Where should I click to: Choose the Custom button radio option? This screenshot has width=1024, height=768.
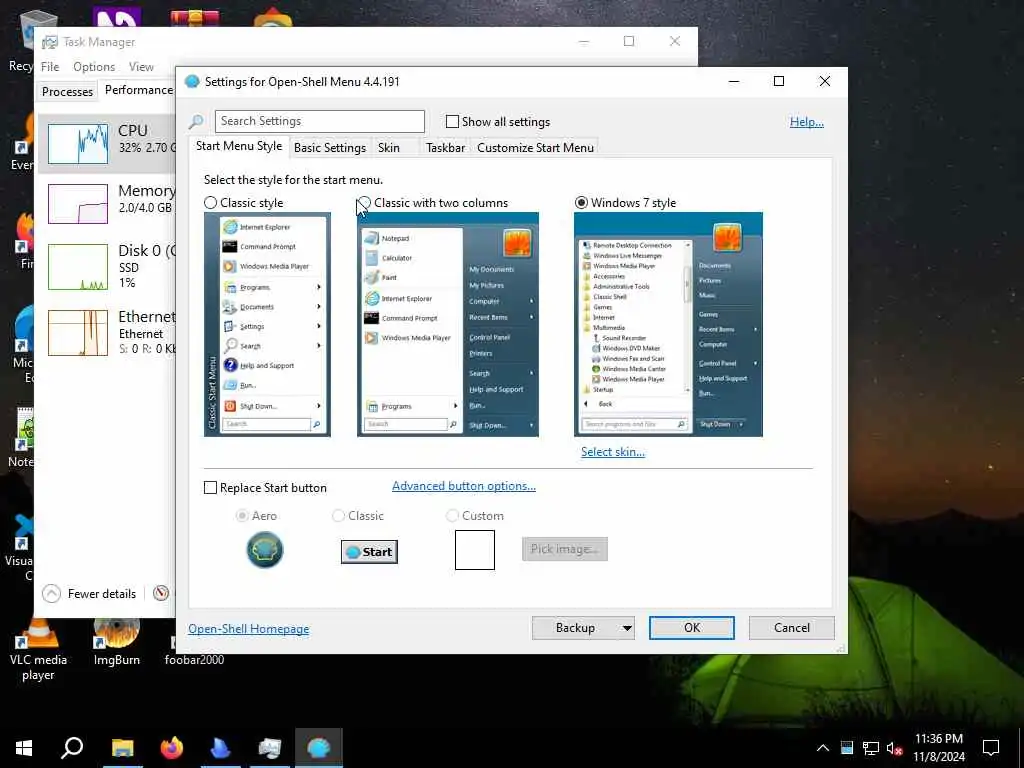pyautogui.click(x=452, y=516)
